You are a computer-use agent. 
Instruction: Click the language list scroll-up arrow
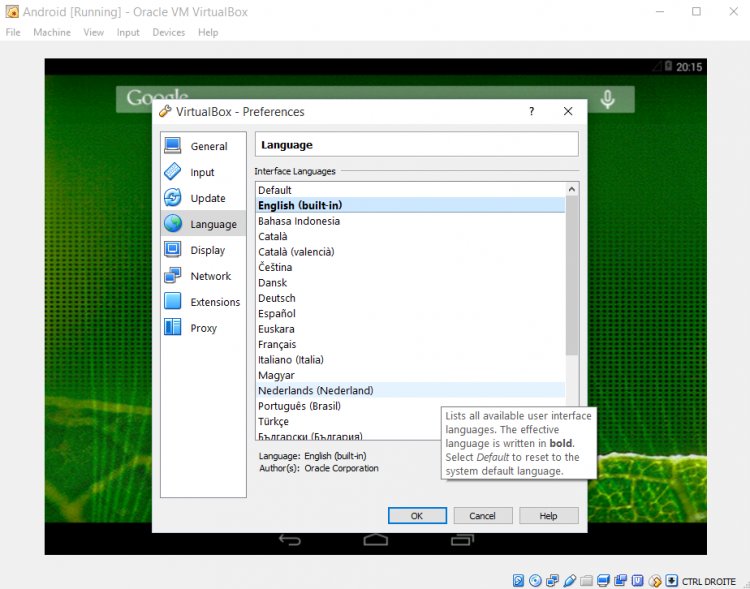(x=572, y=189)
